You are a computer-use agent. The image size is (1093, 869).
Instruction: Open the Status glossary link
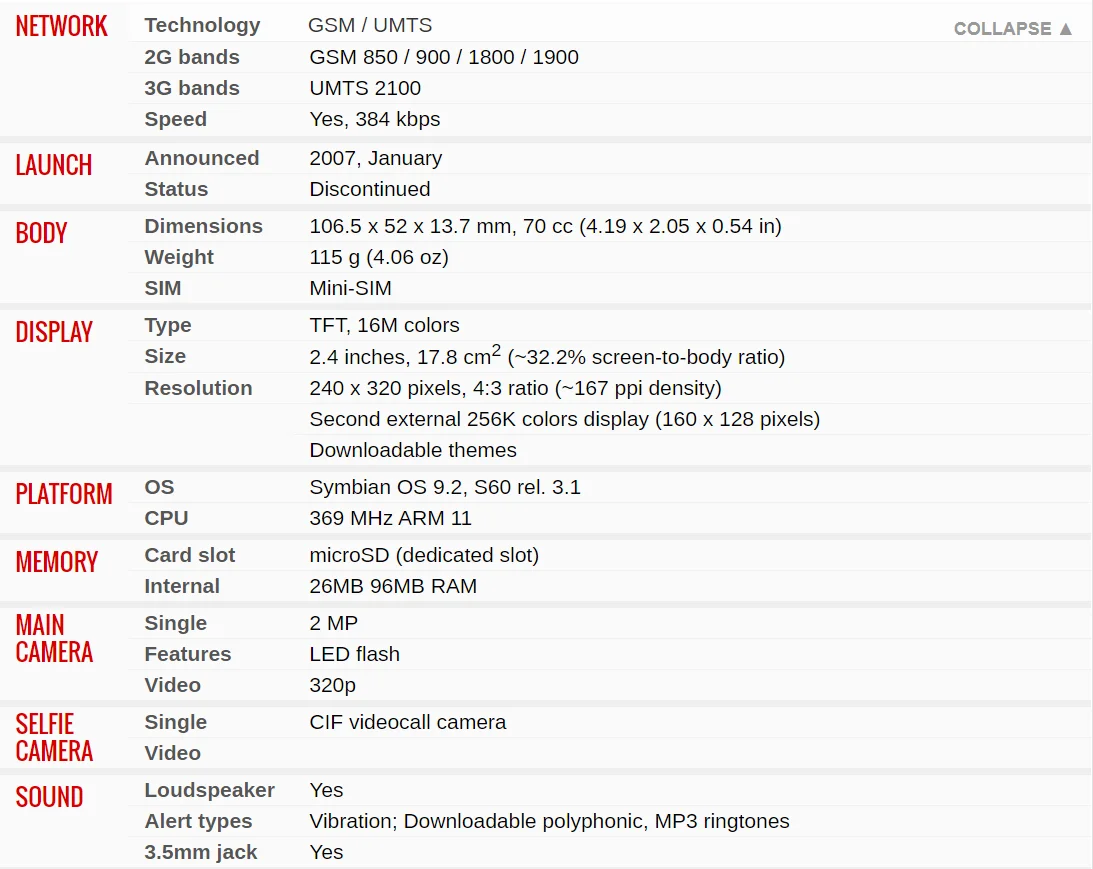(176, 189)
